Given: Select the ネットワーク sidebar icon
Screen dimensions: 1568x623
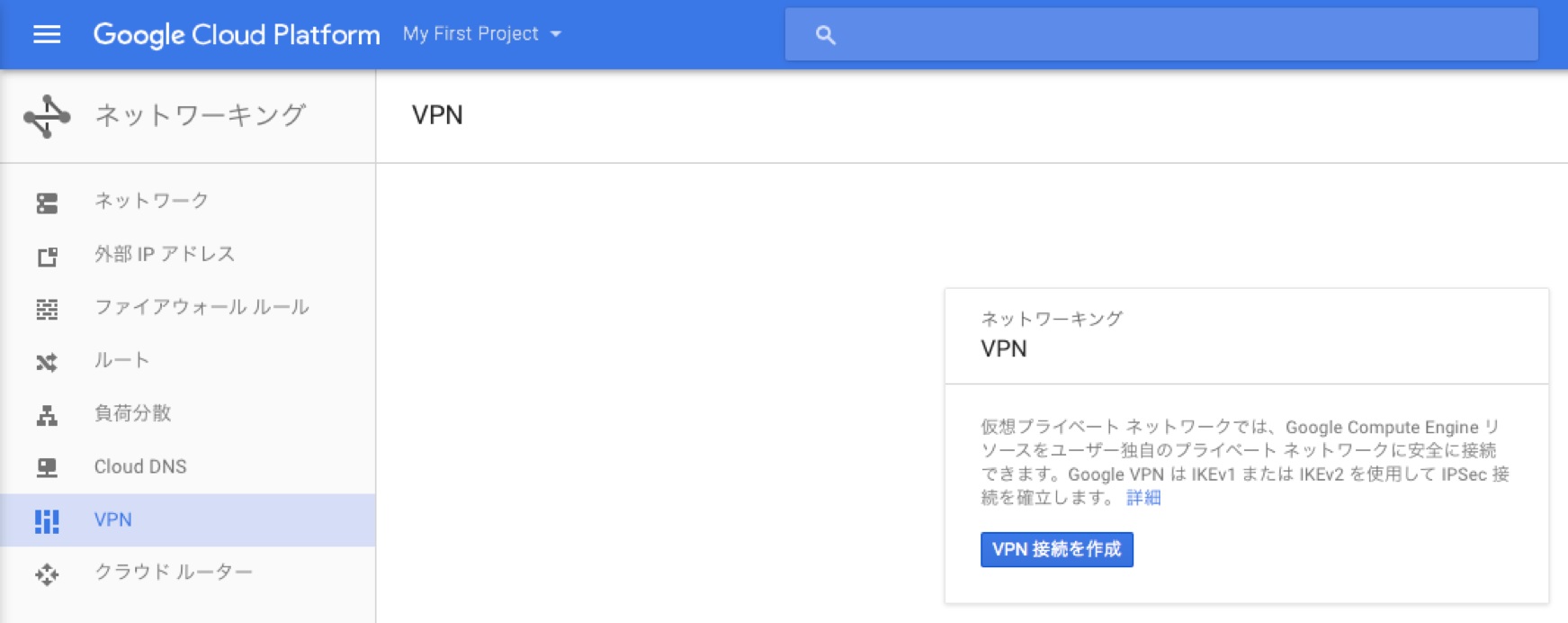Looking at the screenshot, I should point(47,203).
